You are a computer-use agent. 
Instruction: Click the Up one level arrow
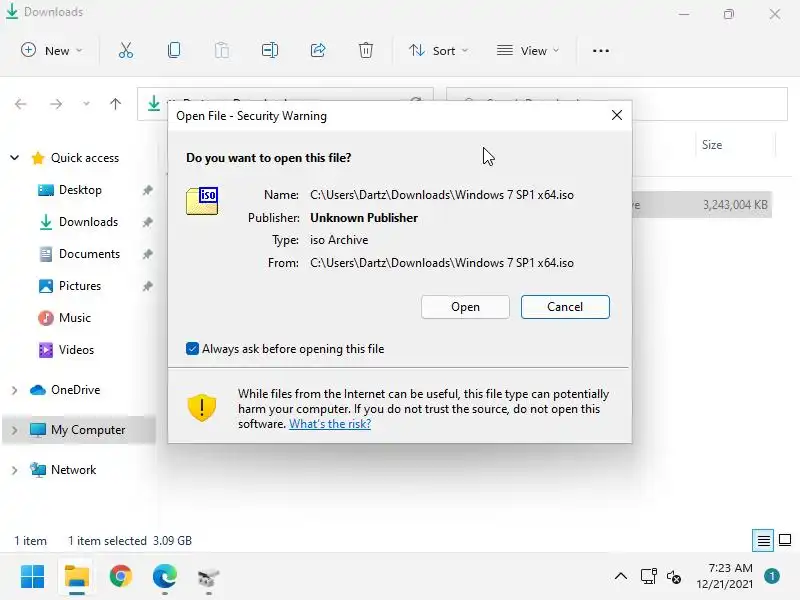(x=115, y=104)
